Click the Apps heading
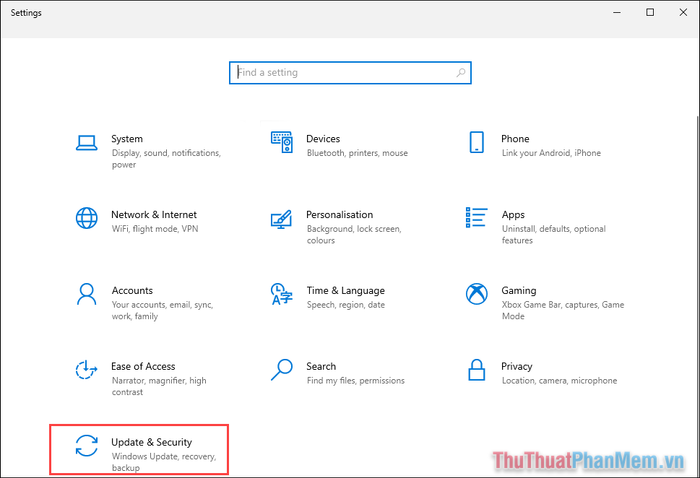 tap(513, 215)
